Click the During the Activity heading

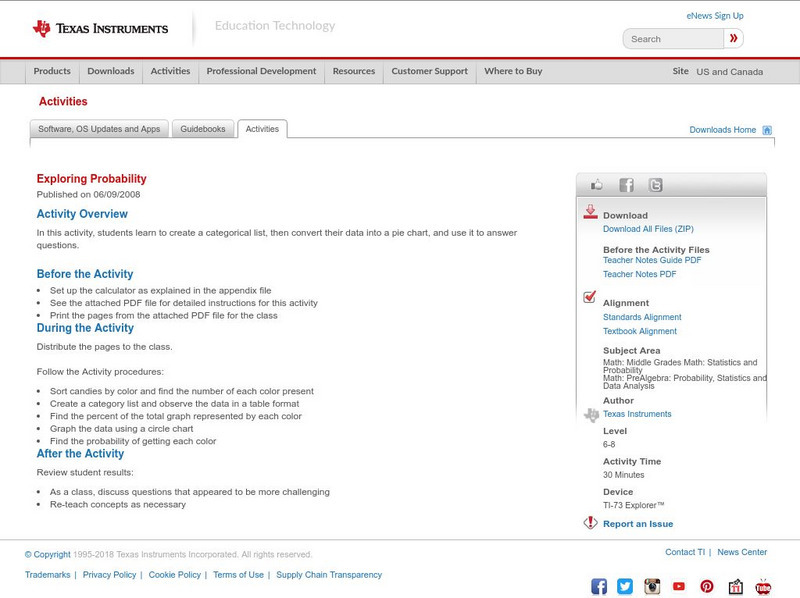tap(85, 328)
